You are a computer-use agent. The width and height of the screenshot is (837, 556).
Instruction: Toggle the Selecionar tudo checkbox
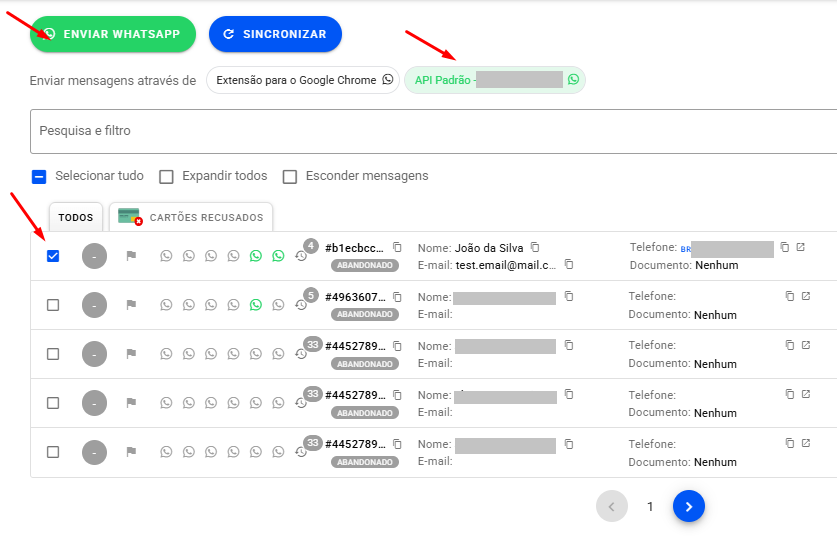pyautogui.click(x=39, y=177)
